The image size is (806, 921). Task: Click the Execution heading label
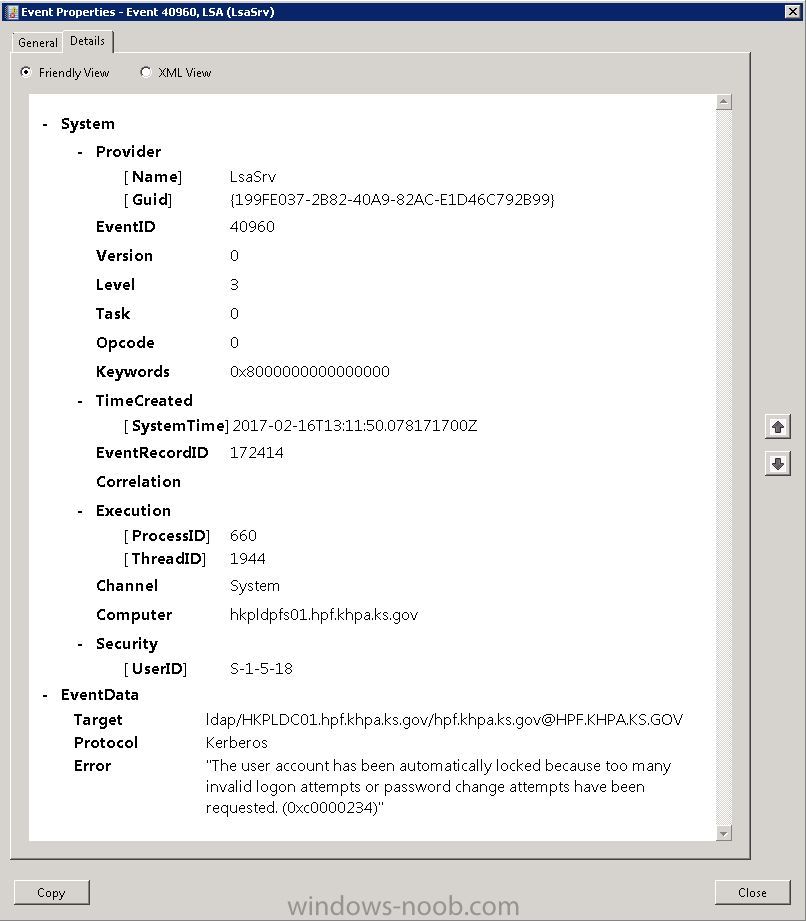(133, 511)
